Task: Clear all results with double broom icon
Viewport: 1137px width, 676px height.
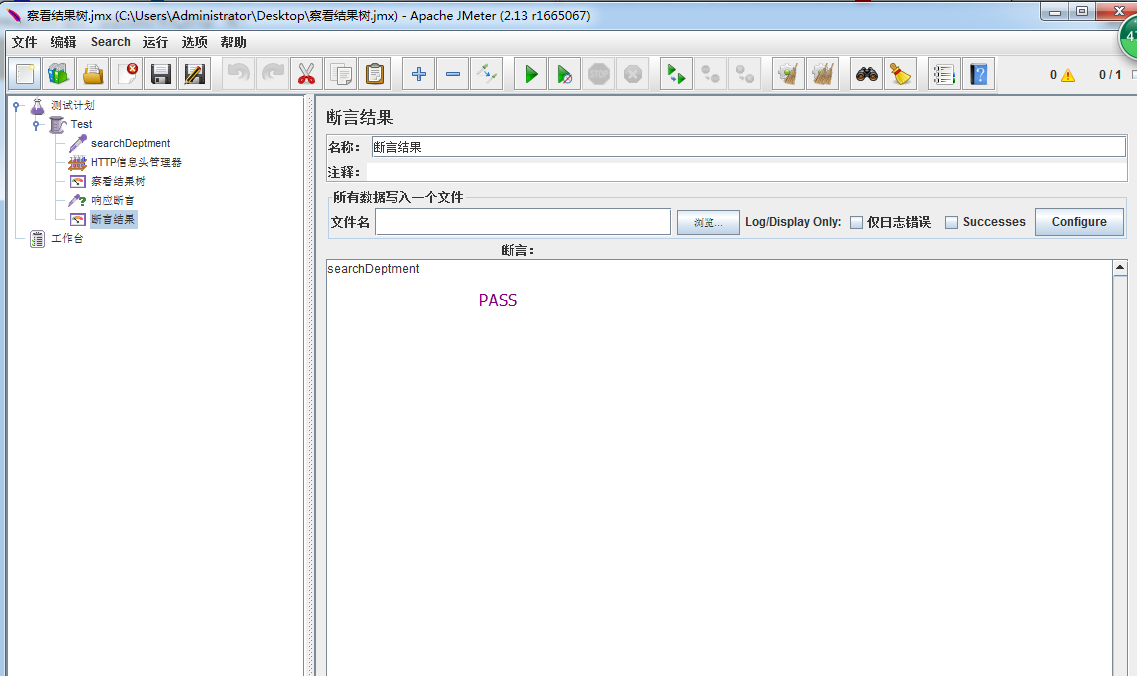Action: pos(822,74)
